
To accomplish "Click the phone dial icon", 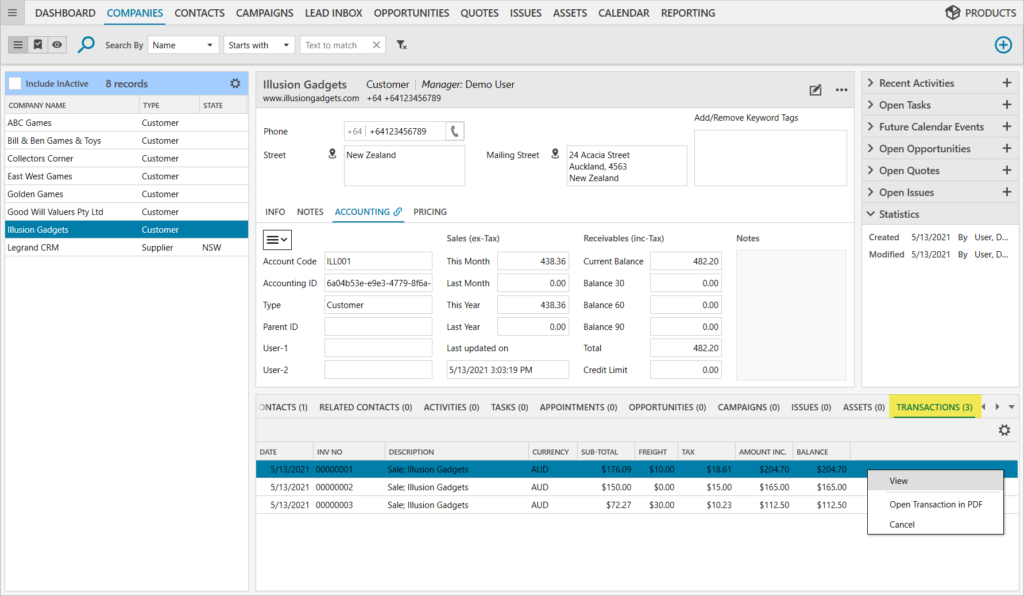I will [x=454, y=131].
